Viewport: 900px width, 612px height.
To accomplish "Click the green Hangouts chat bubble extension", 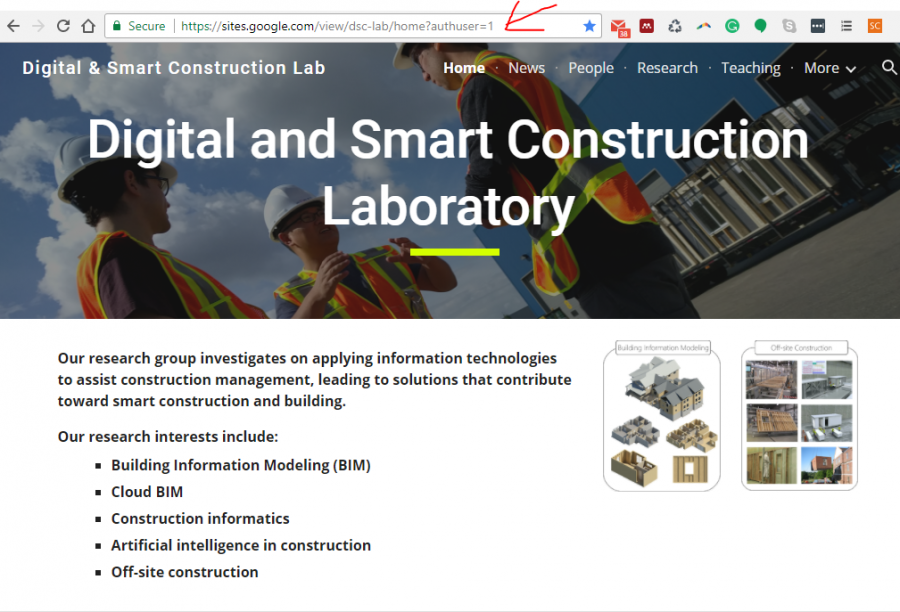I will pyautogui.click(x=761, y=26).
